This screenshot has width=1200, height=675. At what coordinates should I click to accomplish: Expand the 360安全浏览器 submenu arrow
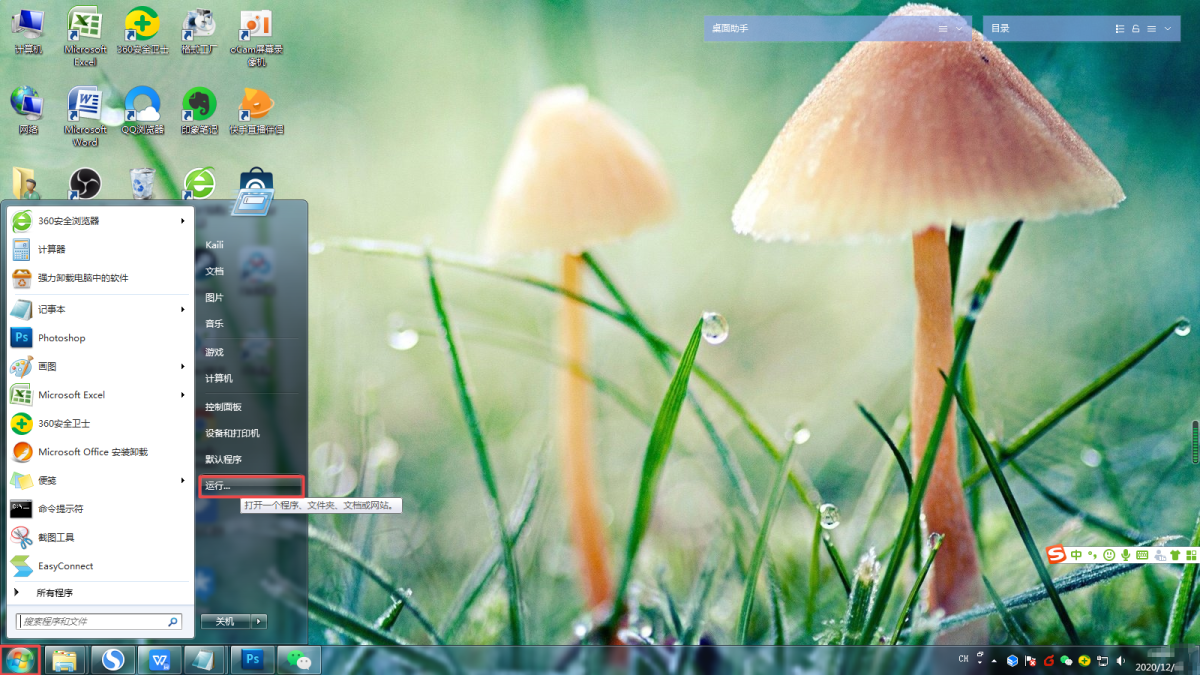182,221
